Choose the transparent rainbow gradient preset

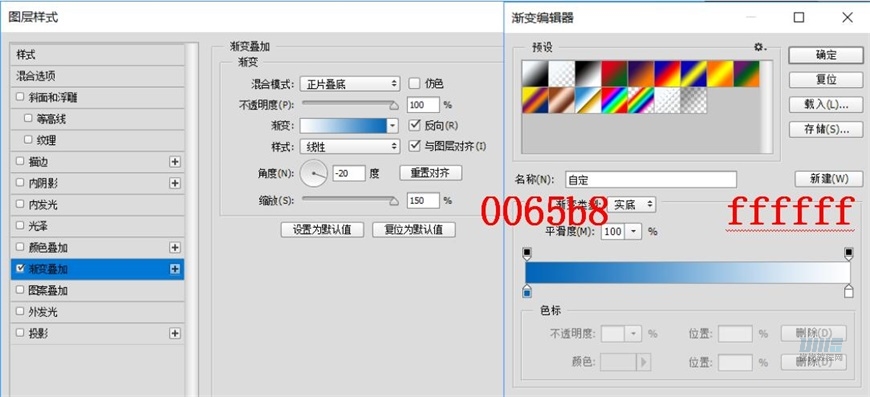click(x=641, y=100)
